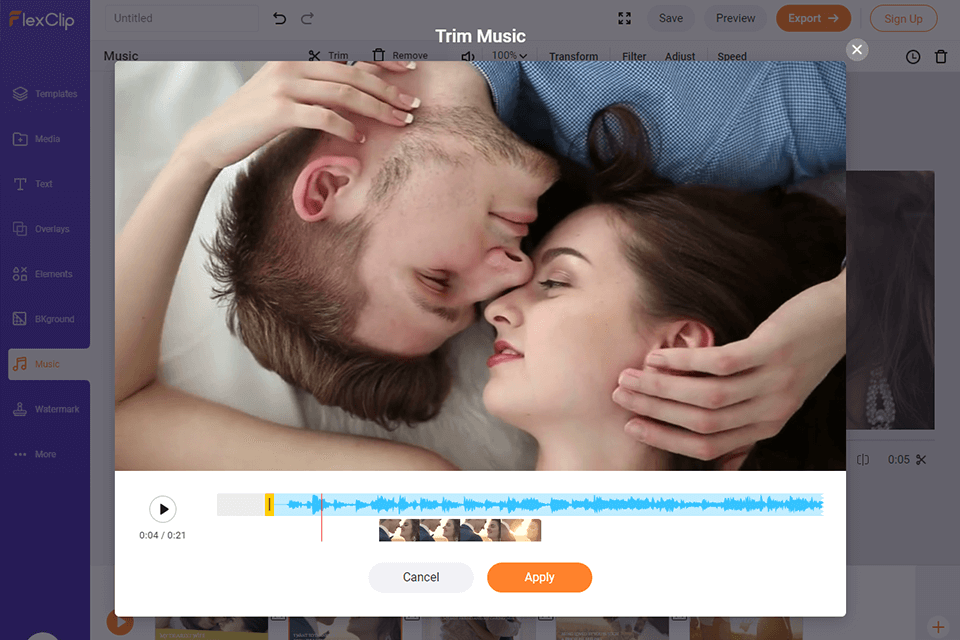Click the plus add scene icon
Viewport: 960px width, 640px height.
pos(937,627)
